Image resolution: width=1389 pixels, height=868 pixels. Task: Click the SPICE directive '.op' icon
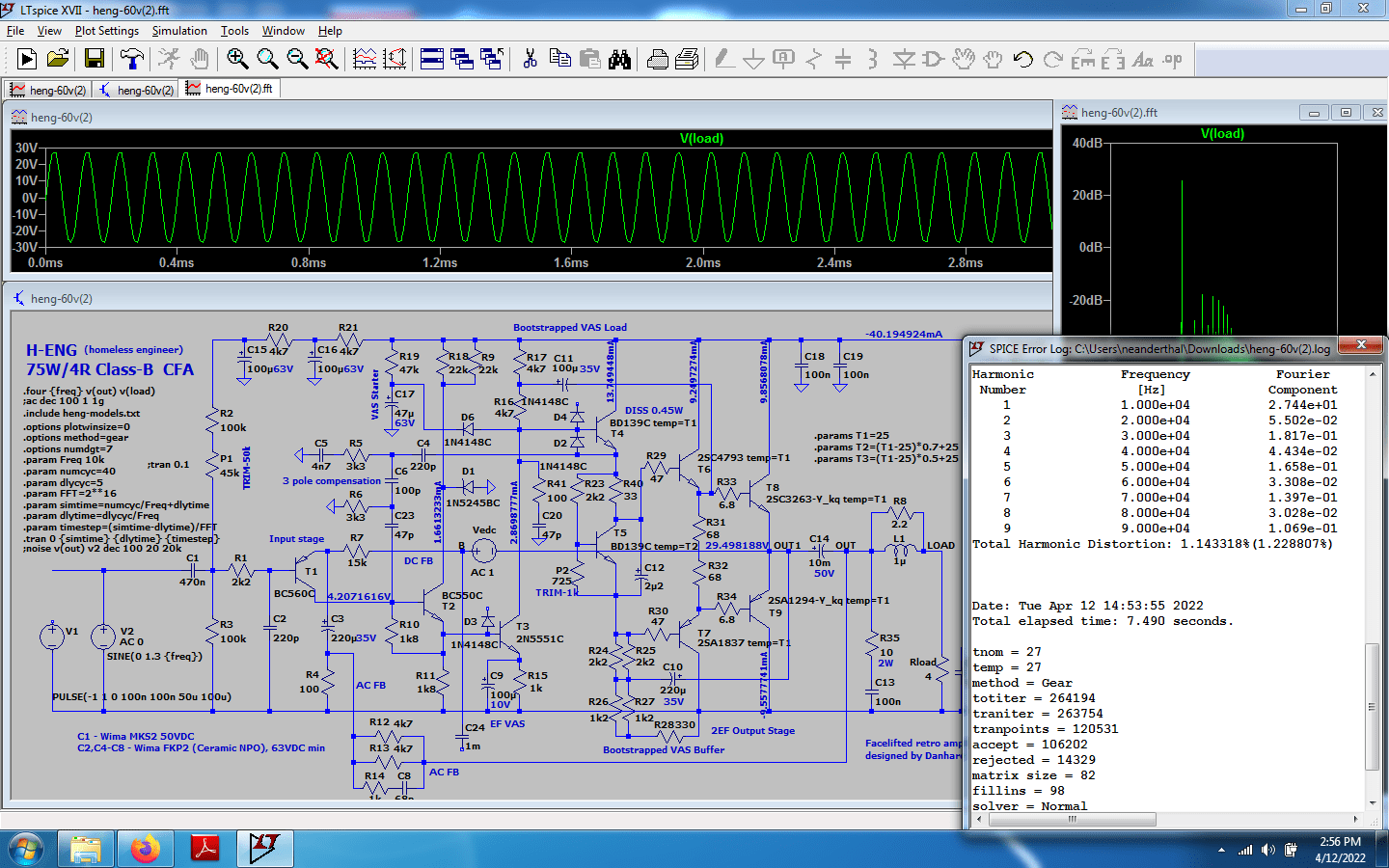1173,60
